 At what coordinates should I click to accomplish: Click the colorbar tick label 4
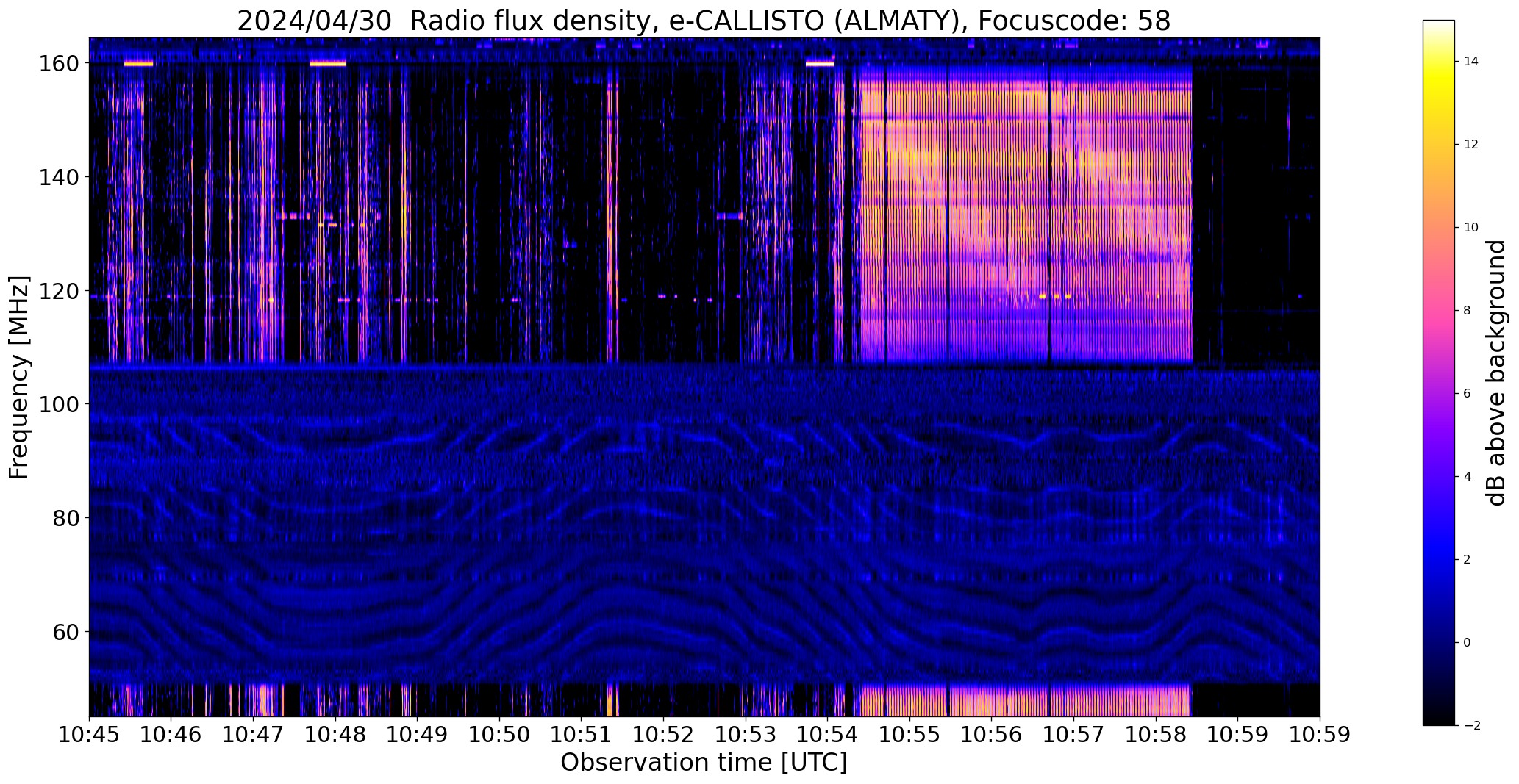coord(1468,477)
